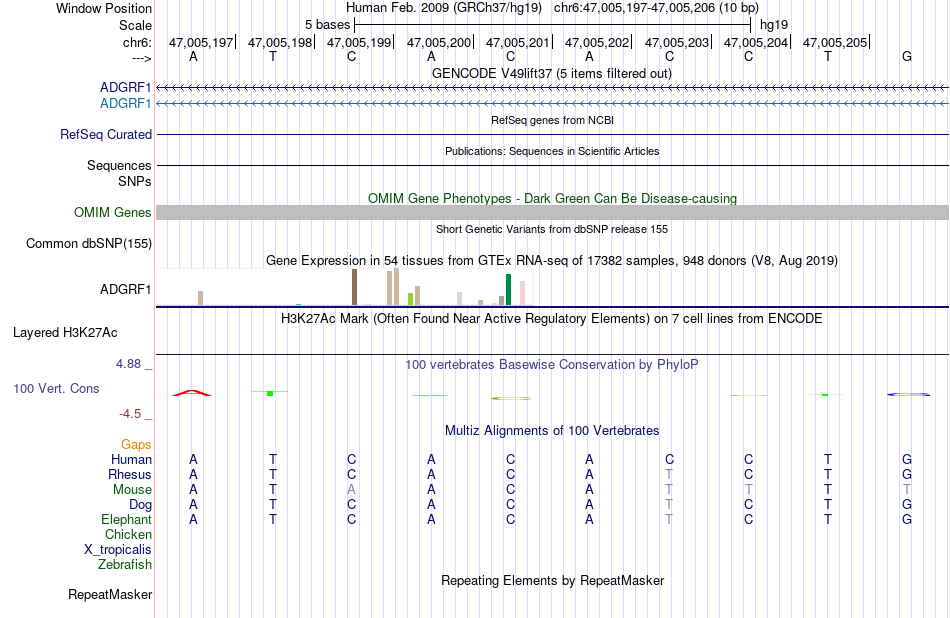The height and width of the screenshot is (618, 950).
Task: Click the dark blue ADGRF1 GENCODE transcript label
Action: (125, 87)
